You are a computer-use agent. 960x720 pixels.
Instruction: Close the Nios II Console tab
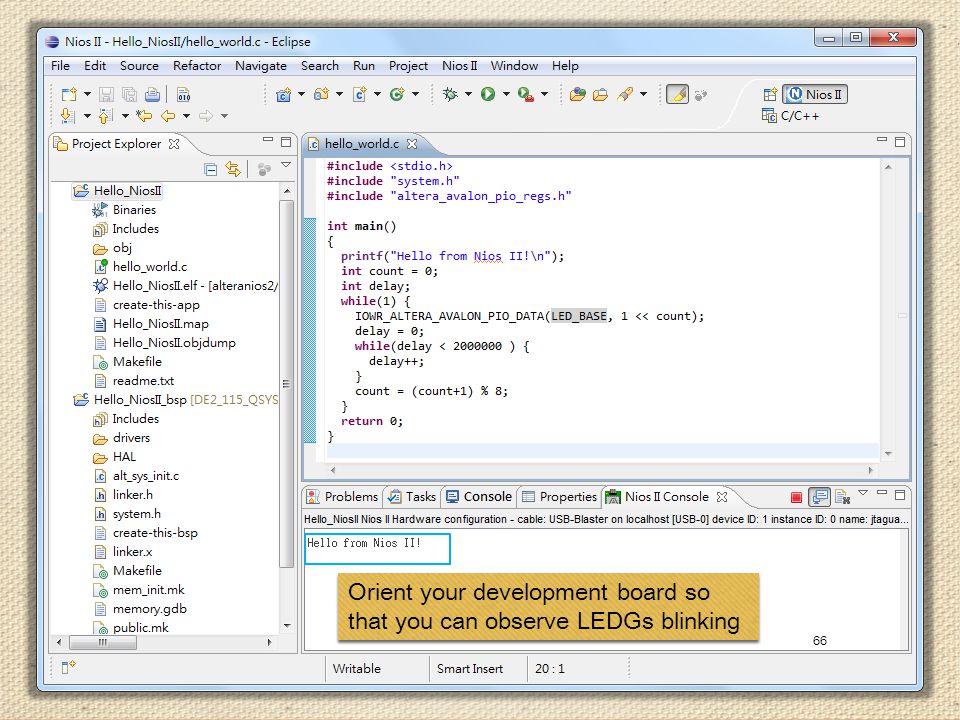(x=722, y=497)
